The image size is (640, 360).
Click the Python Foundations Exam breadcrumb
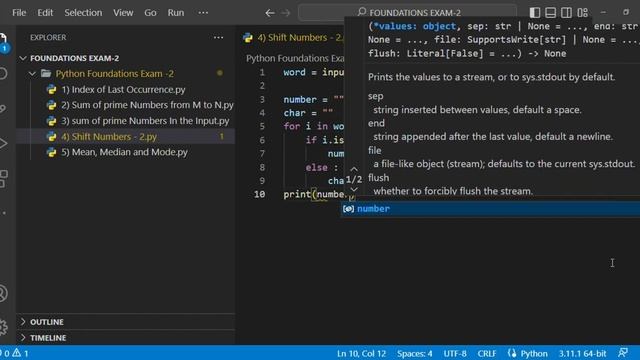(295, 58)
